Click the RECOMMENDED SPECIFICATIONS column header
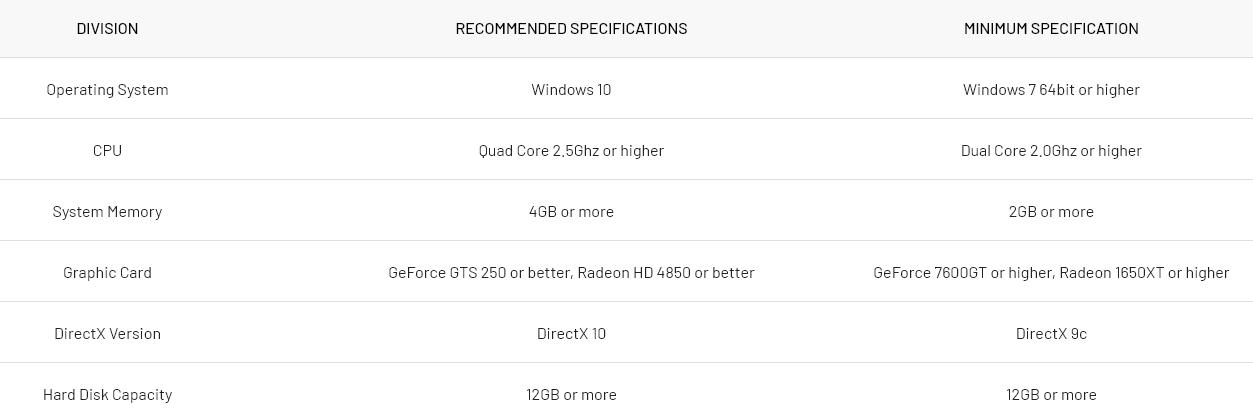This screenshot has height=418, width=1253. point(571,28)
